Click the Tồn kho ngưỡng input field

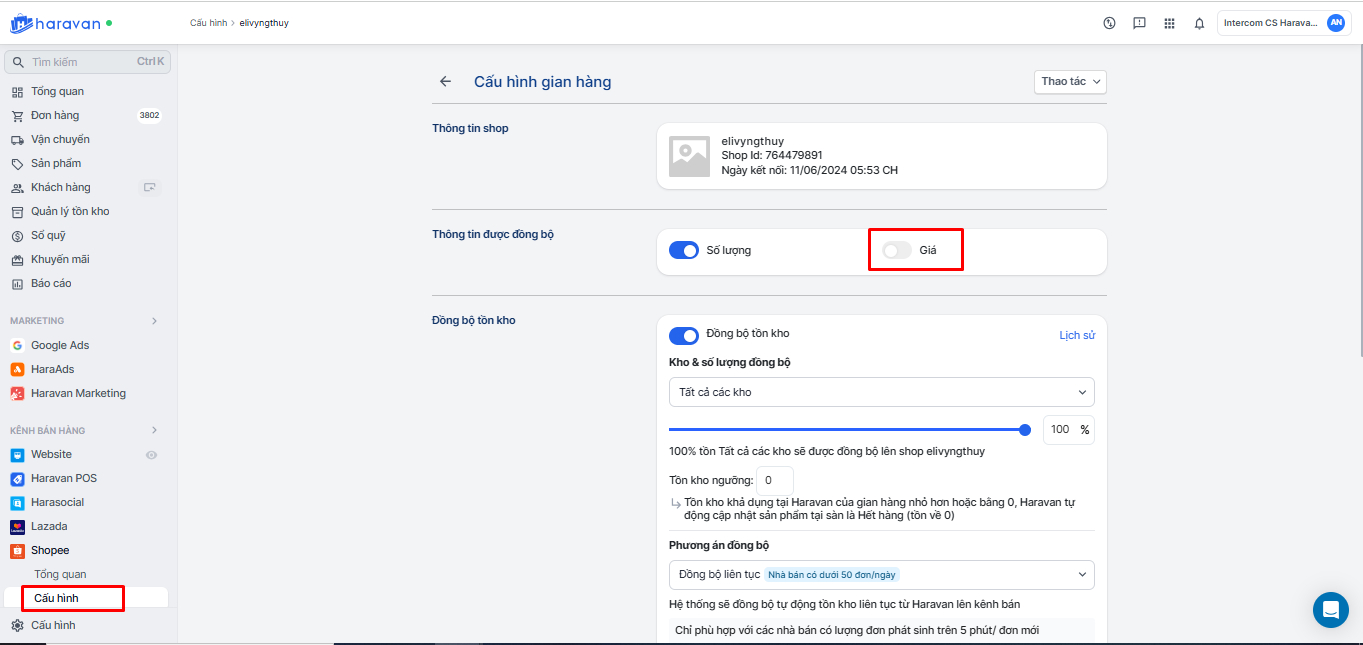coord(774,480)
